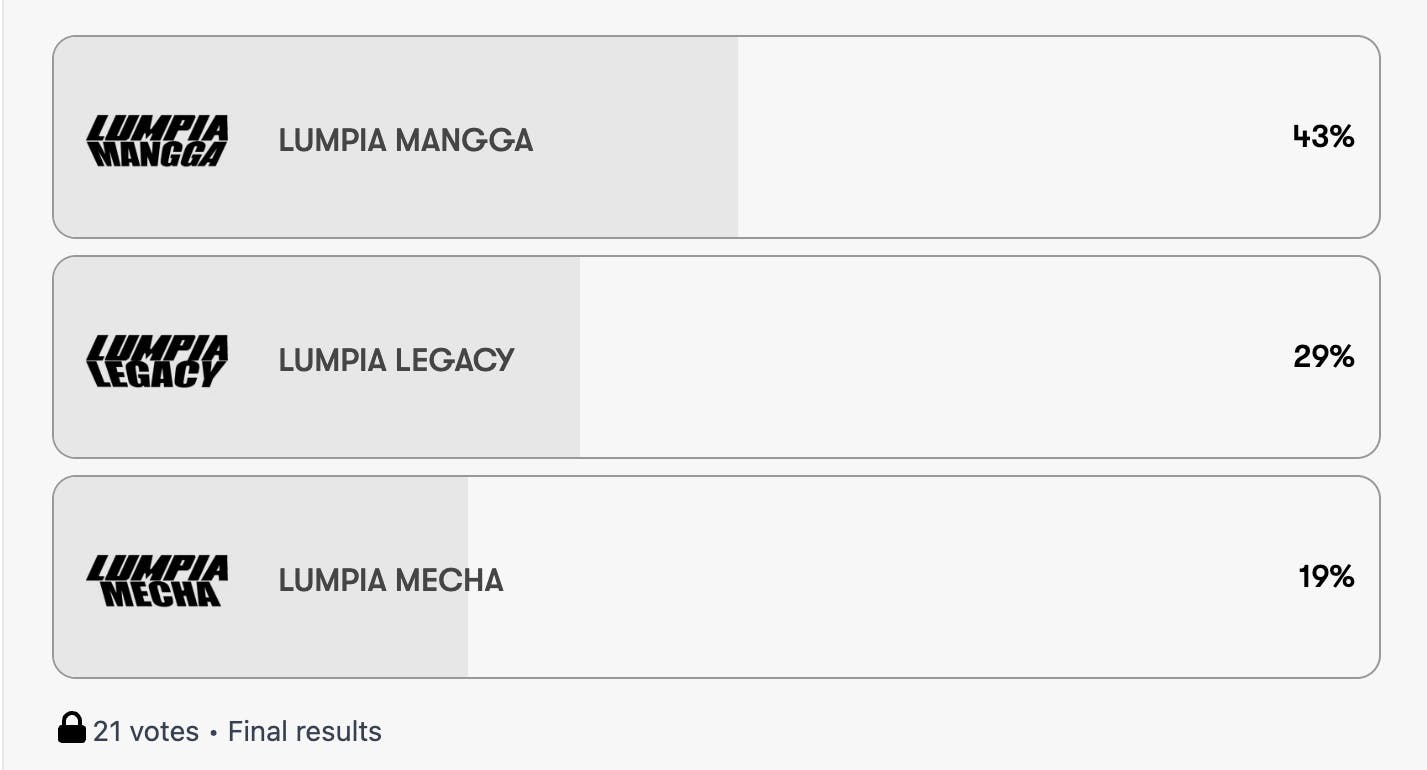
Task: Click the Final results text
Action: click(x=305, y=732)
